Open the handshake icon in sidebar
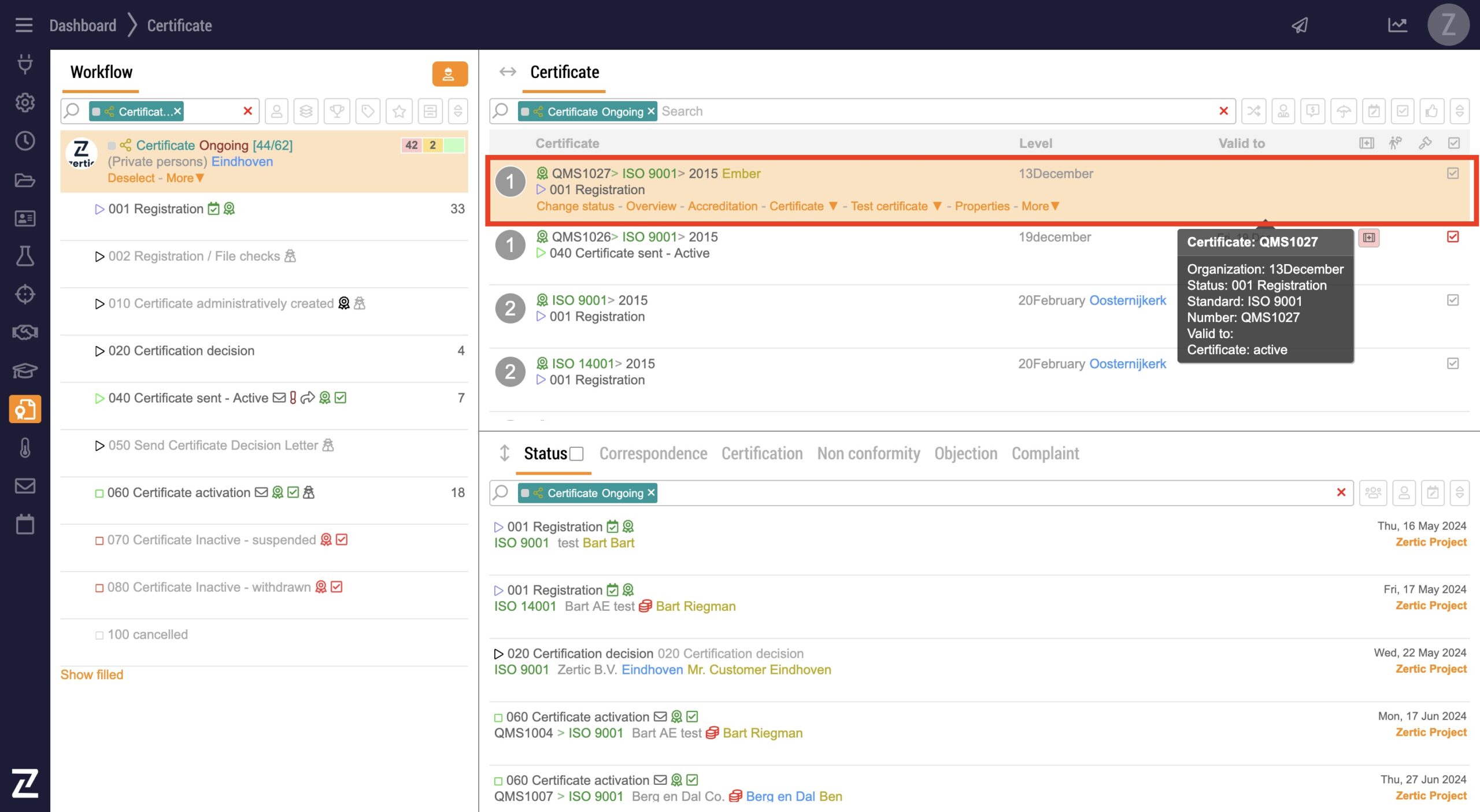This screenshot has height=812, width=1480. [25, 332]
